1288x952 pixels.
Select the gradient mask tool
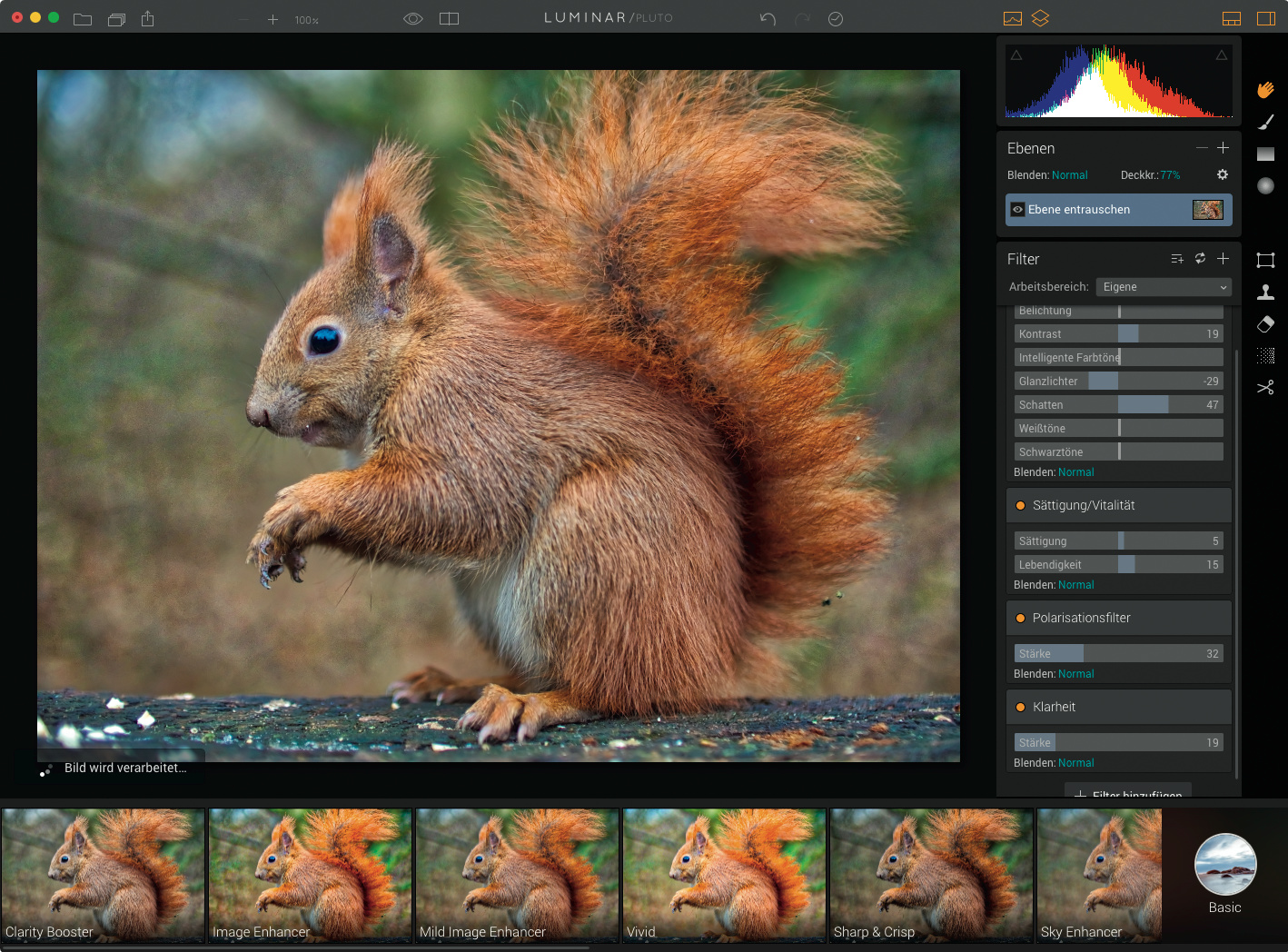pos(1265,154)
